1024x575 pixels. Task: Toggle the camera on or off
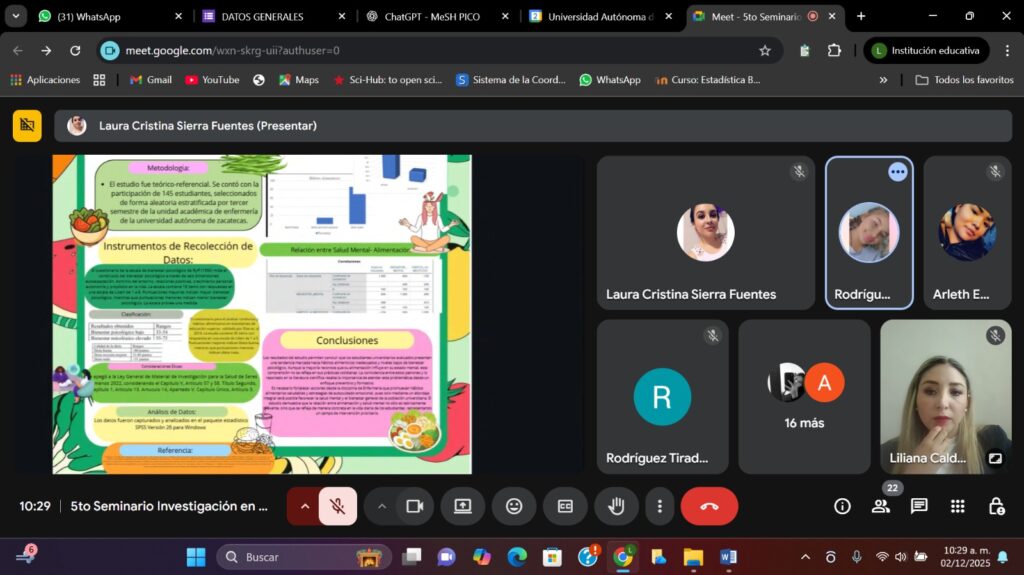[414, 506]
